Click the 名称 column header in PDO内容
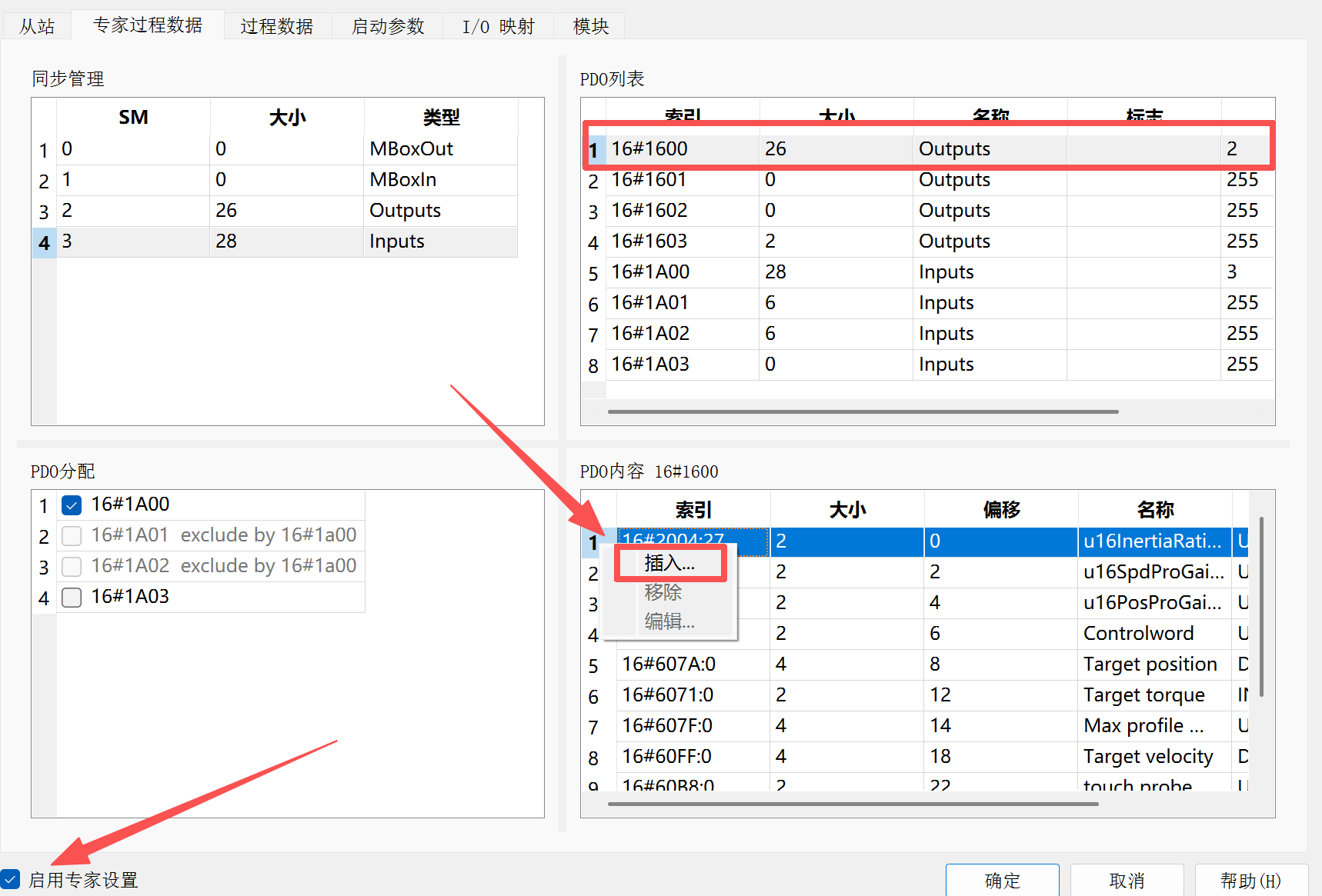The height and width of the screenshot is (896, 1322). pyautogui.click(x=1155, y=509)
